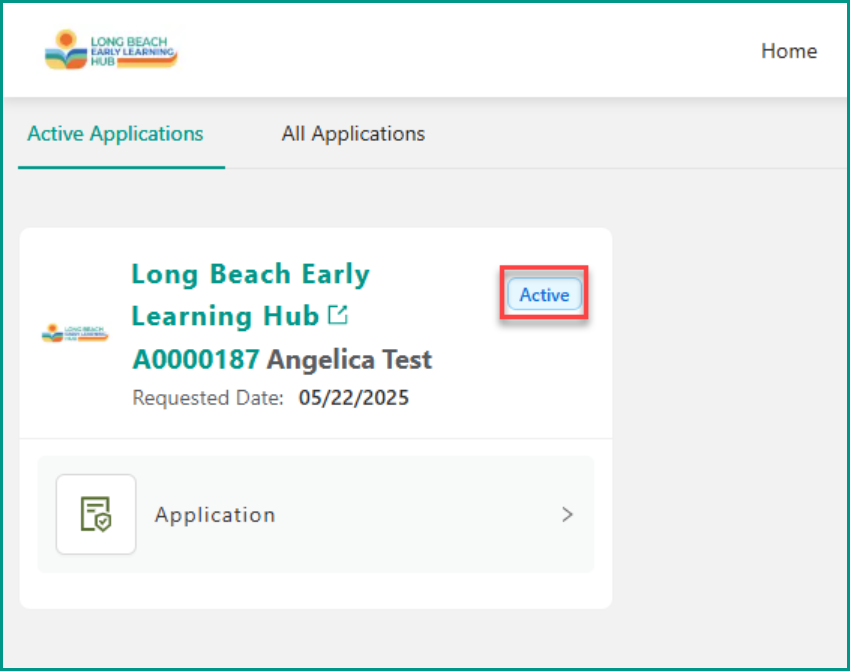Image resolution: width=850 pixels, height=671 pixels.
Task: Click the Learning Hub second line of title
Action: [226, 316]
